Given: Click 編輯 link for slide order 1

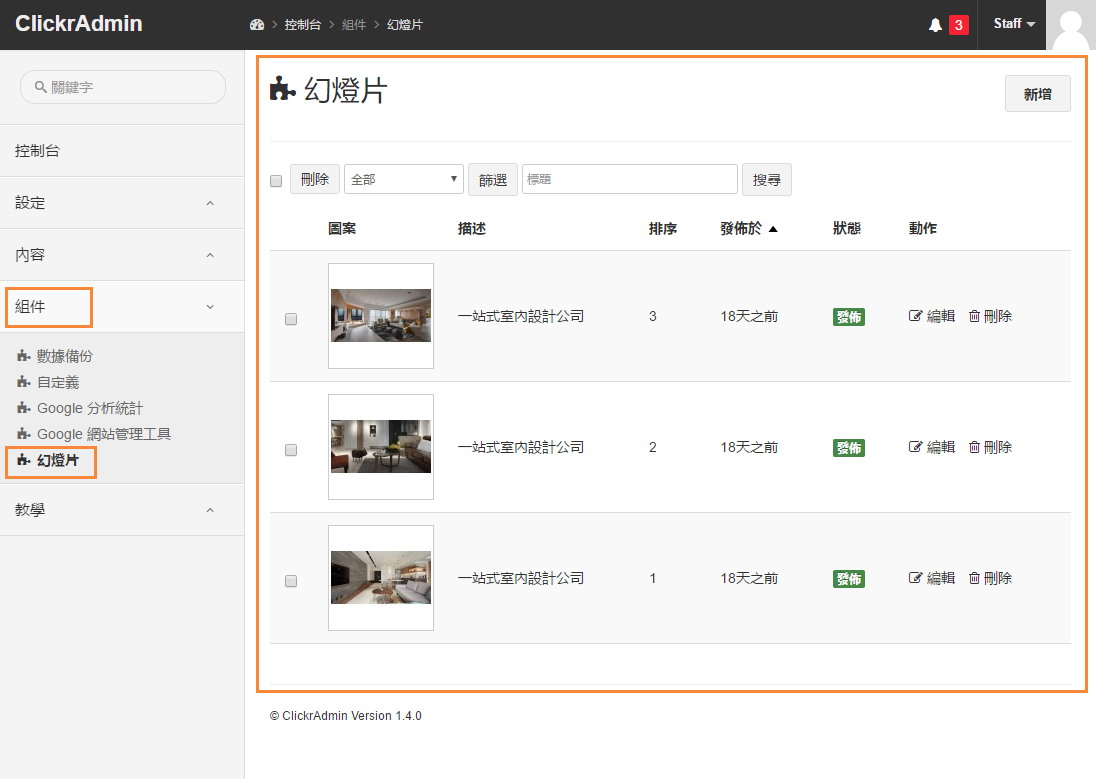Looking at the screenshot, I should (x=940, y=578).
